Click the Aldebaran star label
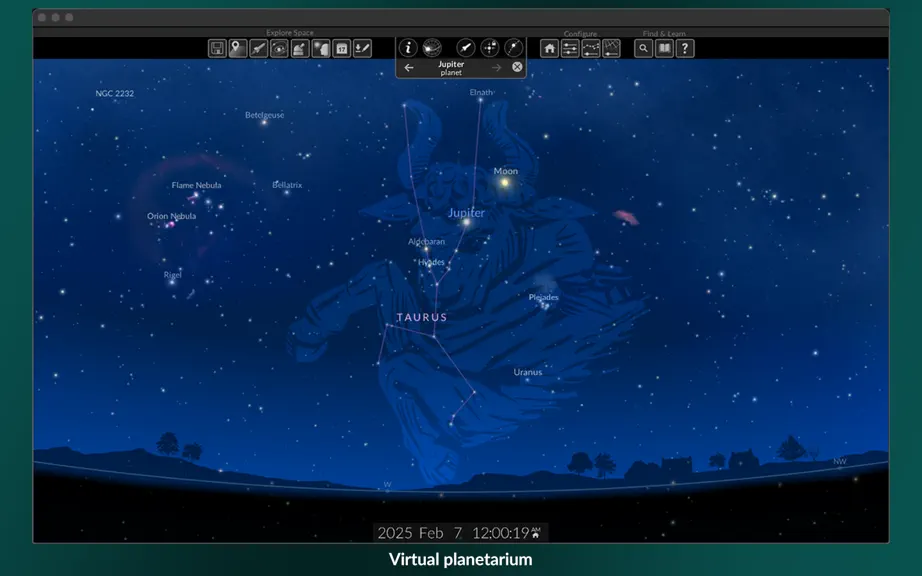922x576 pixels. point(426,242)
